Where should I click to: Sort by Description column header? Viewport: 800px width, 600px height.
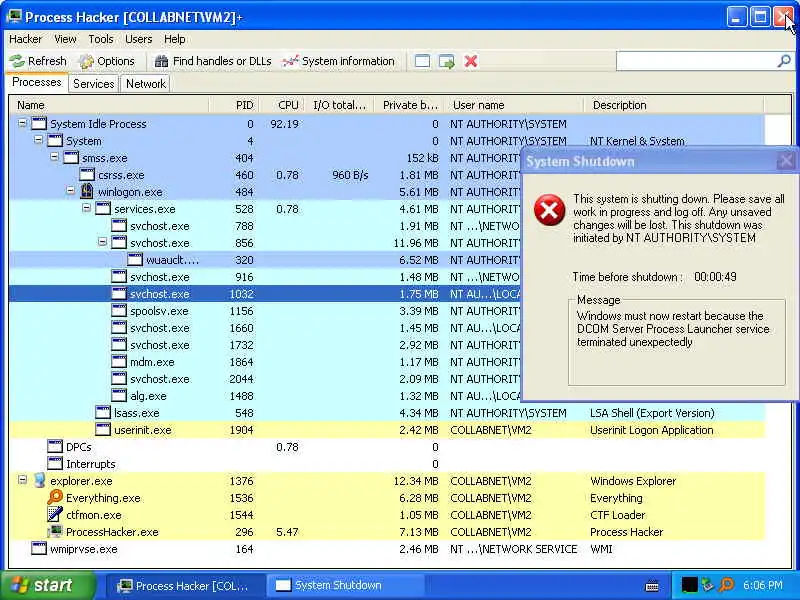pyautogui.click(x=674, y=105)
